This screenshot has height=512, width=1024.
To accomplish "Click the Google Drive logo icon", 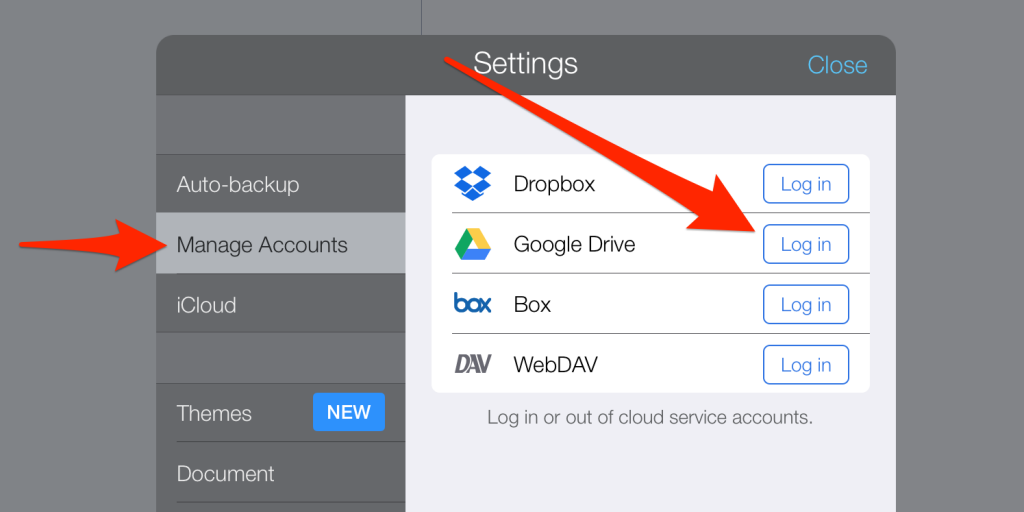I will (x=472, y=244).
